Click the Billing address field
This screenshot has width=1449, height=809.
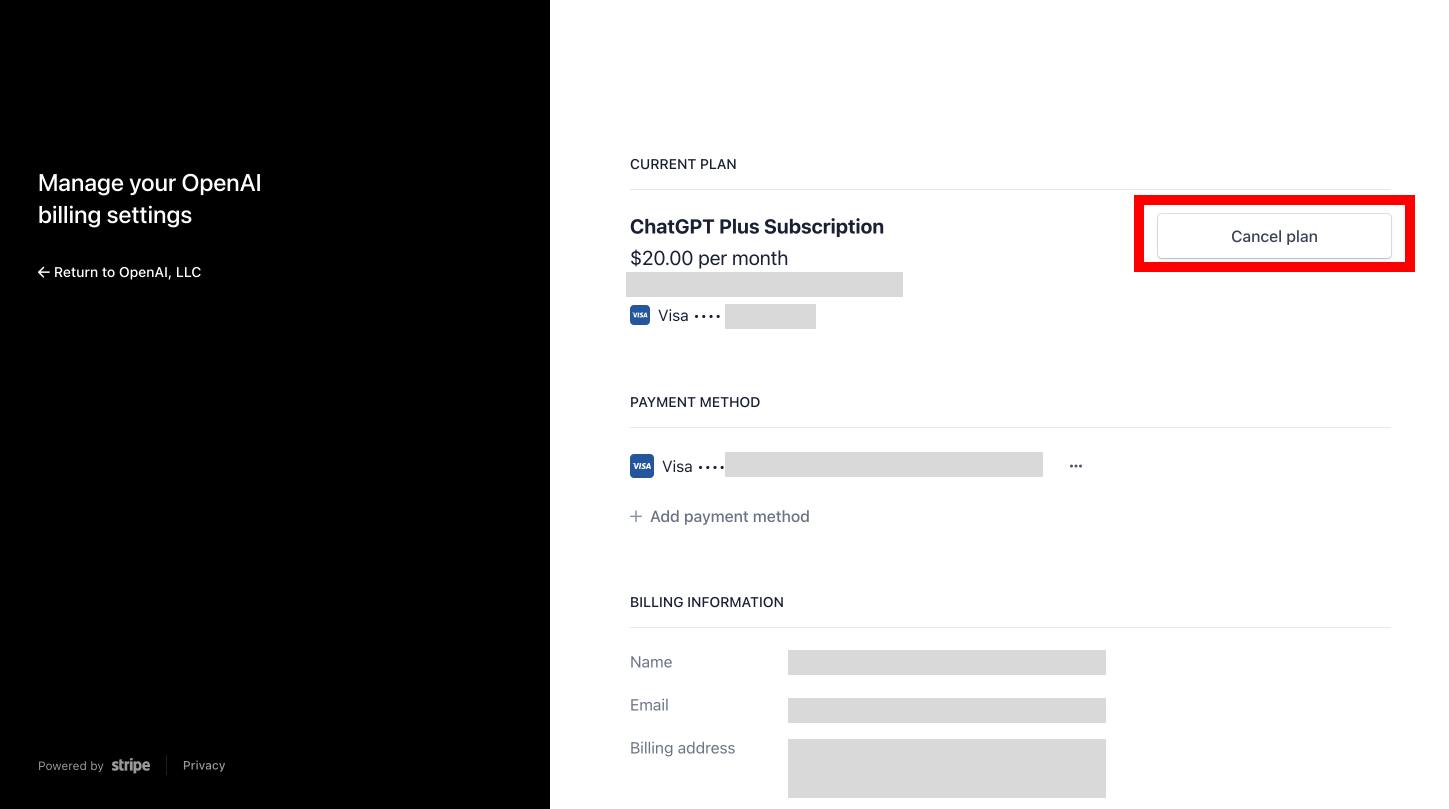[946, 767]
